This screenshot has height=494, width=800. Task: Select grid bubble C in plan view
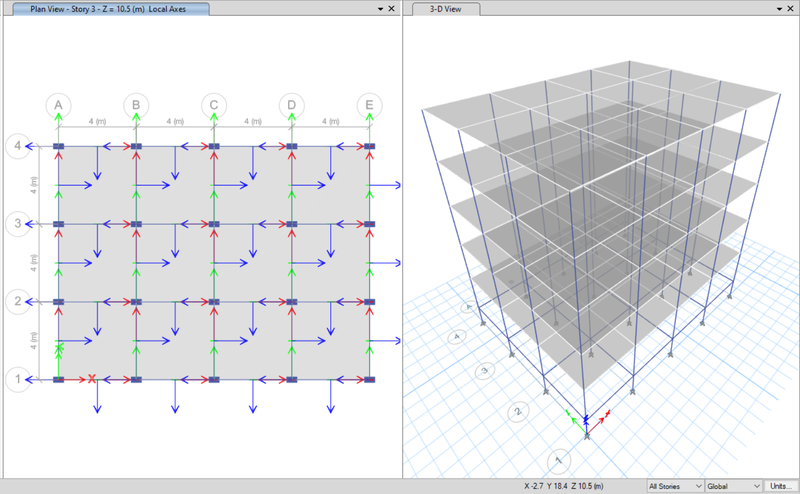(214, 106)
